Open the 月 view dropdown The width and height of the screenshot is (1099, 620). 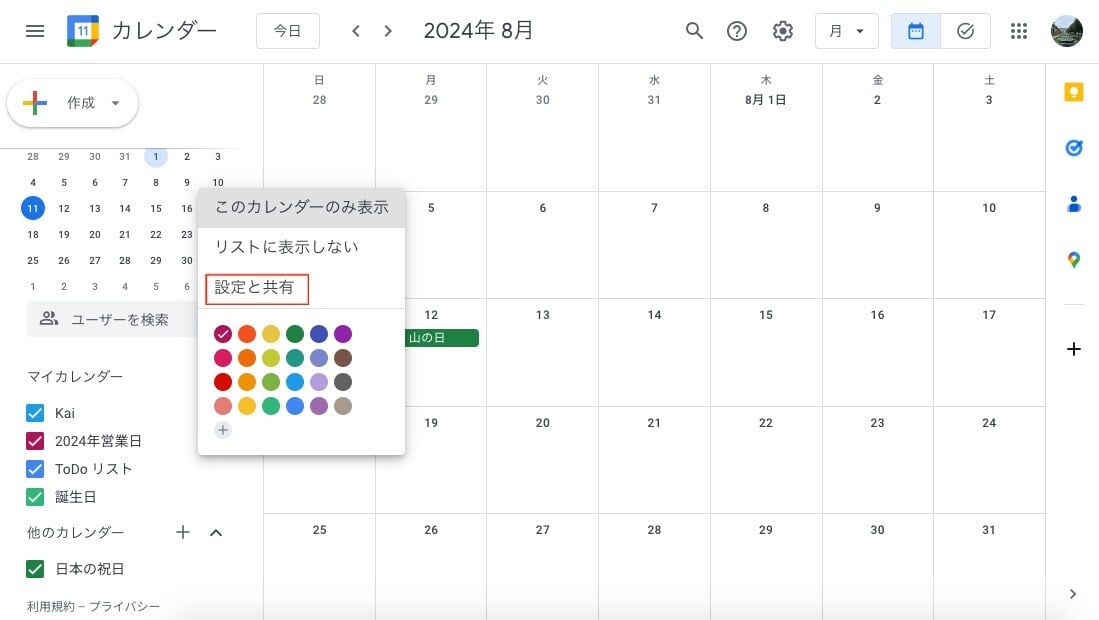[846, 31]
